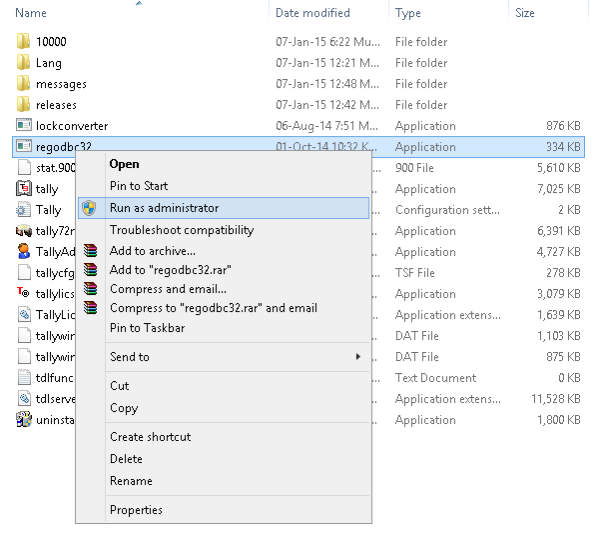Select the releases folder name

coord(56,105)
